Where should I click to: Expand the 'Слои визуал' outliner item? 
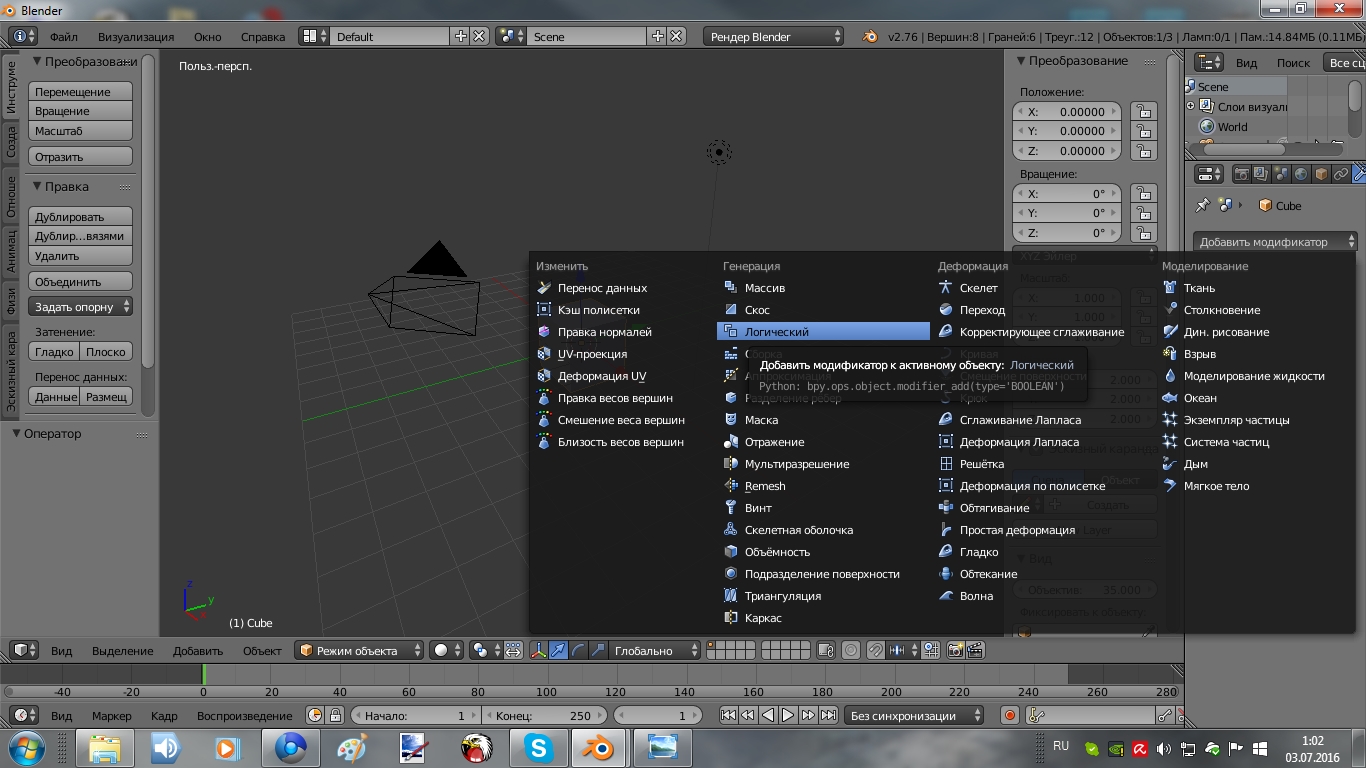[x=1191, y=106]
